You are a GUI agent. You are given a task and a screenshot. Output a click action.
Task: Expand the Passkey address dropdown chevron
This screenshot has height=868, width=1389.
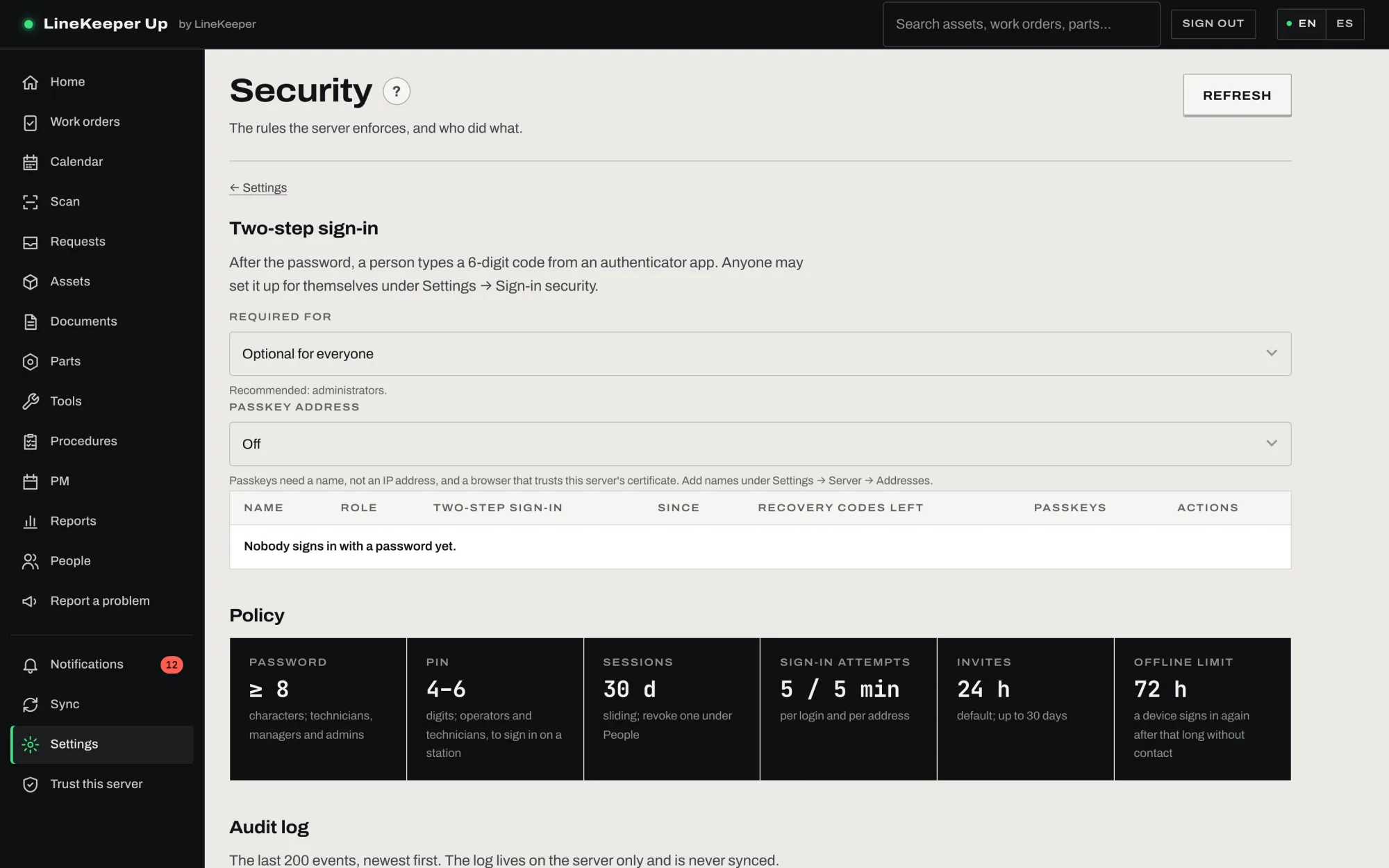tap(1271, 443)
